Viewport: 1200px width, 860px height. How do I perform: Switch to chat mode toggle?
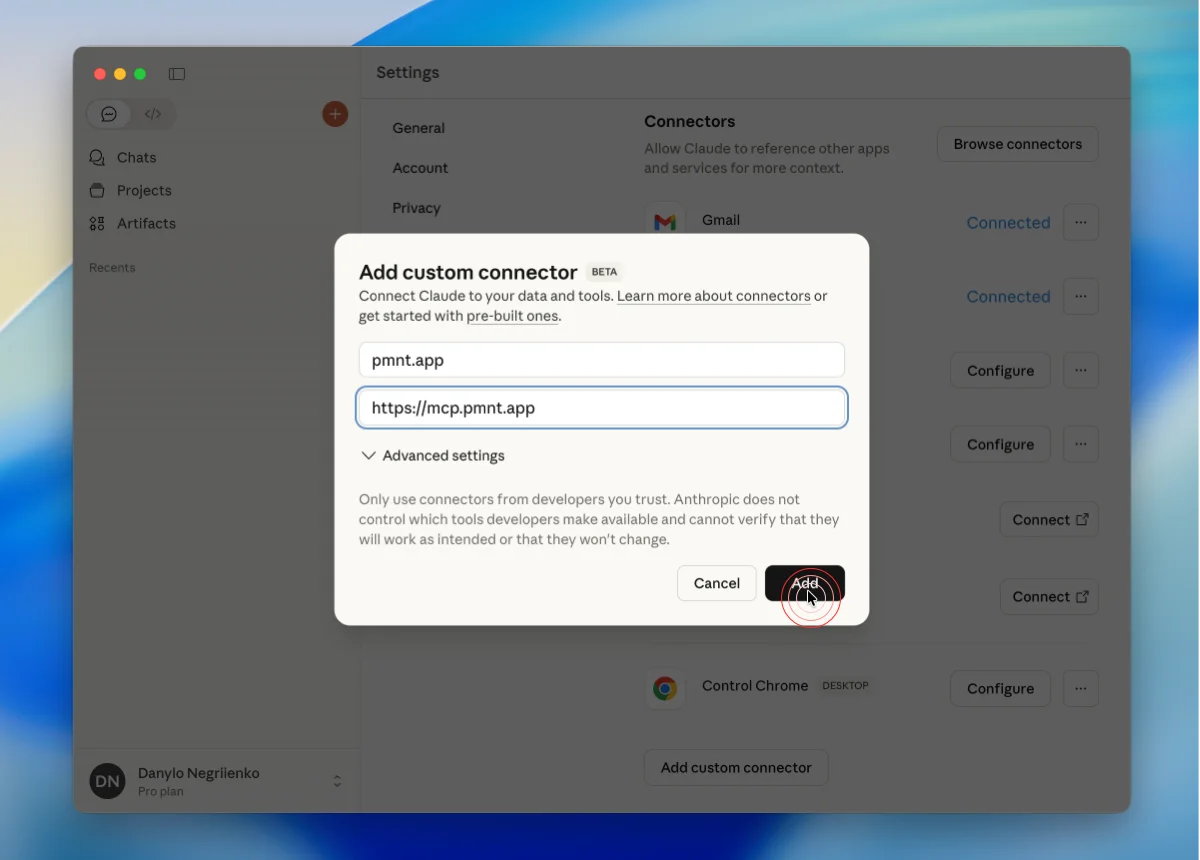pyautogui.click(x=109, y=114)
